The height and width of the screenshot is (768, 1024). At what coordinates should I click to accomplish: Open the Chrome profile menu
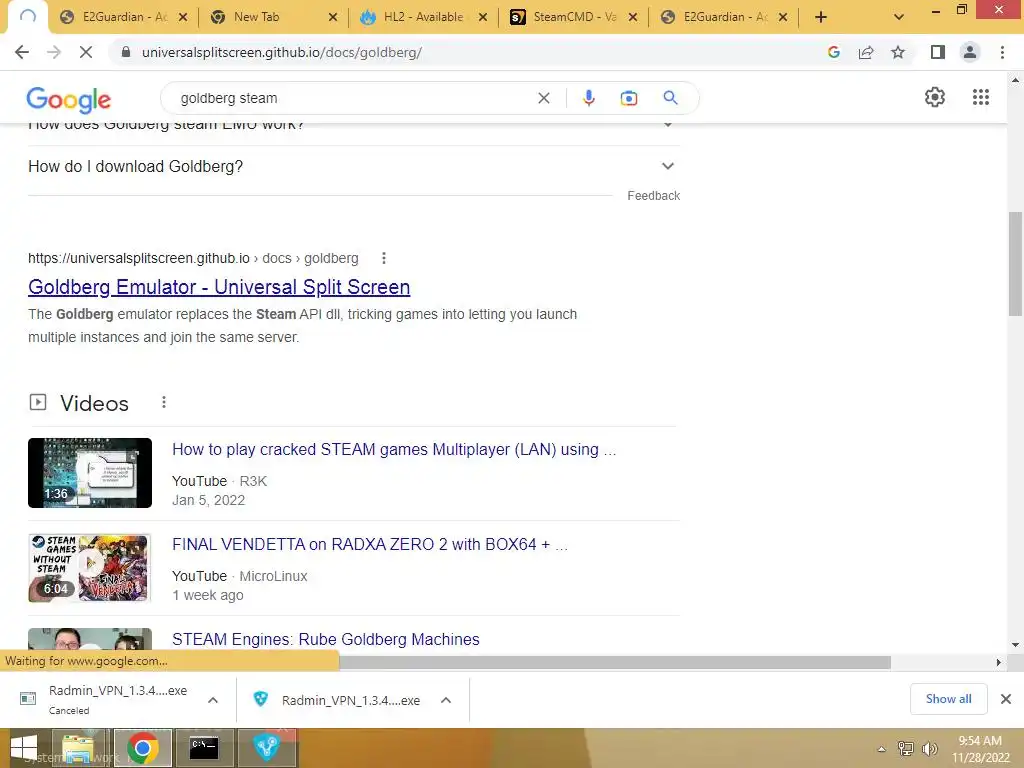(x=970, y=52)
